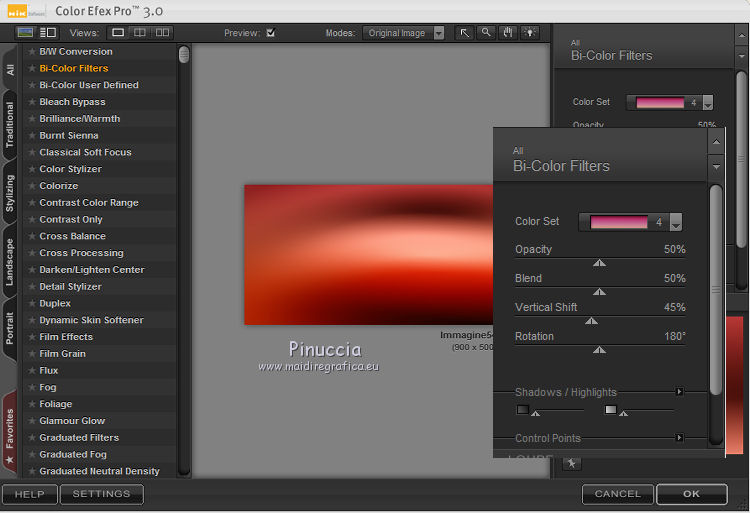Image resolution: width=750 pixels, height=513 pixels.
Task: Confirm with the OK button
Action: (692, 494)
